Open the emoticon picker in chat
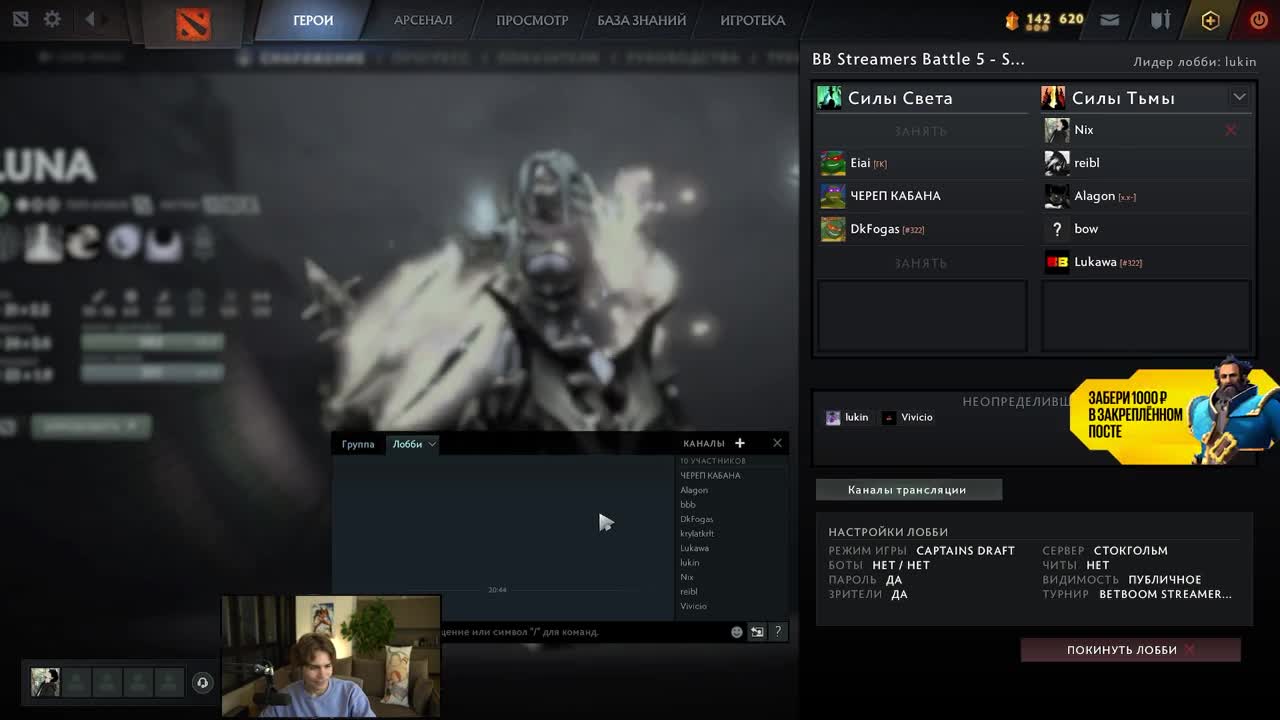The height and width of the screenshot is (720, 1280). pos(737,632)
